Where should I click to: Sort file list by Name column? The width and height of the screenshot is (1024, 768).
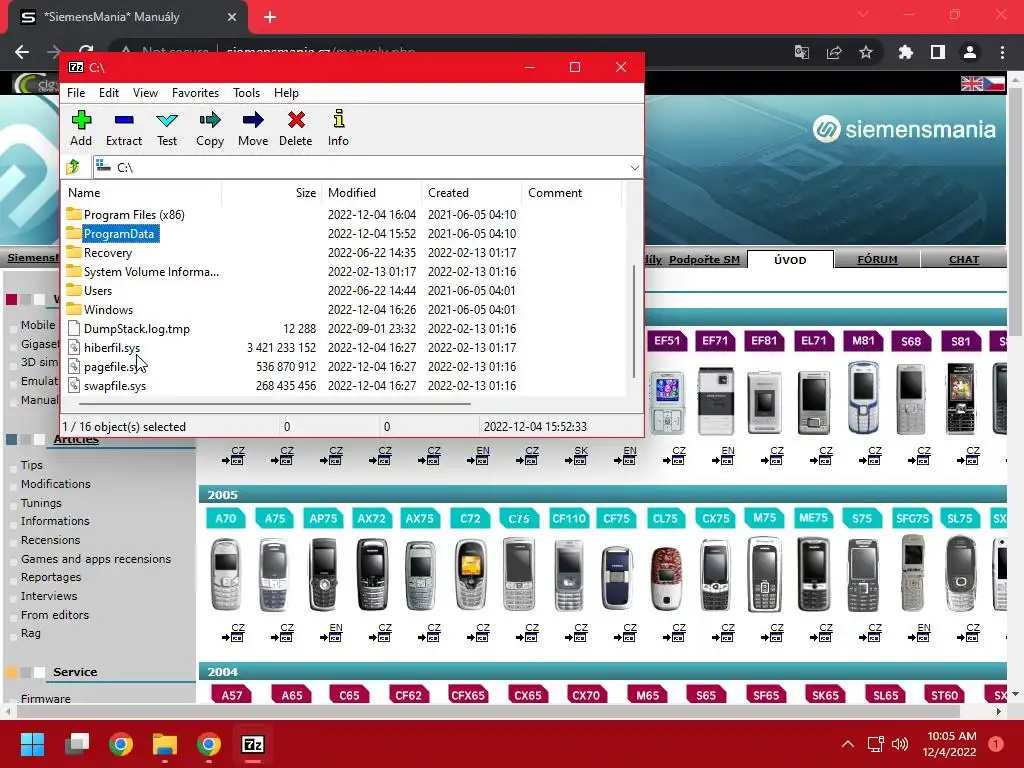tap(142, 193)
